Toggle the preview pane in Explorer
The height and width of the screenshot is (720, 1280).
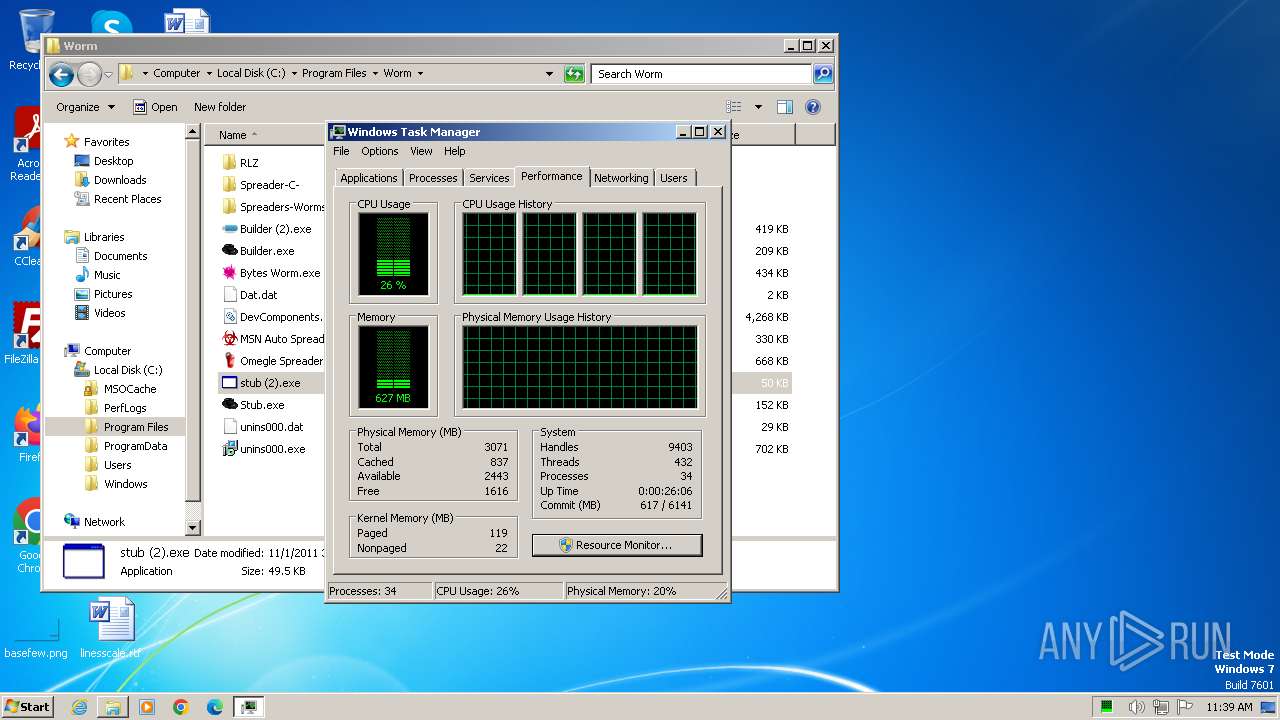coord(785,107)
